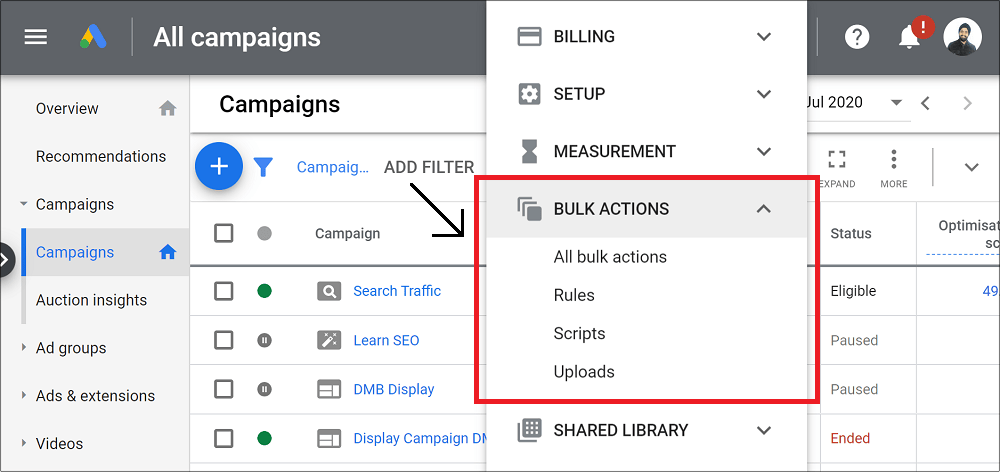The width and height of the screenshot is (1000, 472).
Task: Open the help question mark icon
Action: coord(857,37)
